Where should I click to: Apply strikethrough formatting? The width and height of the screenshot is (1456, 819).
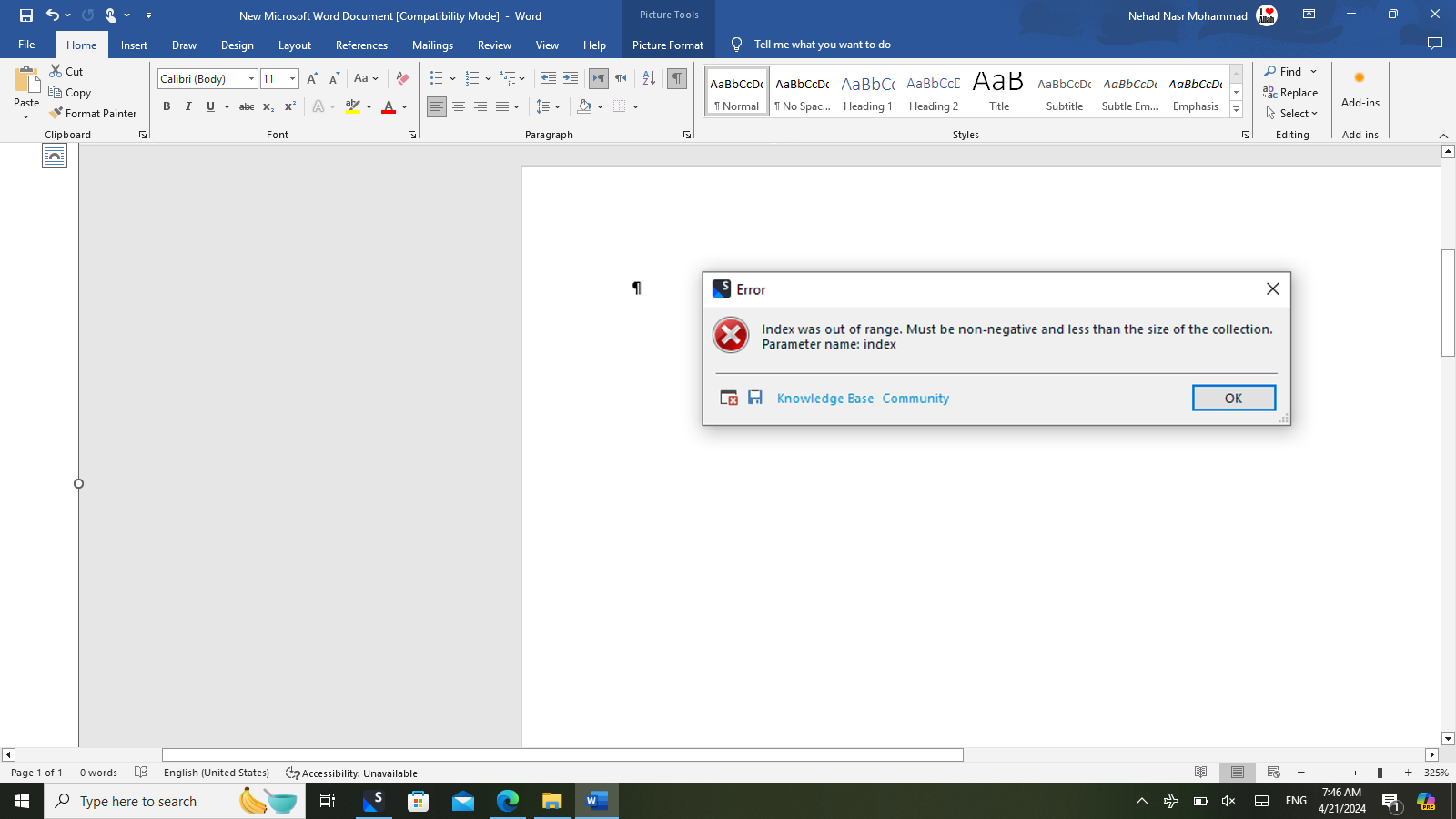[246, 106]
